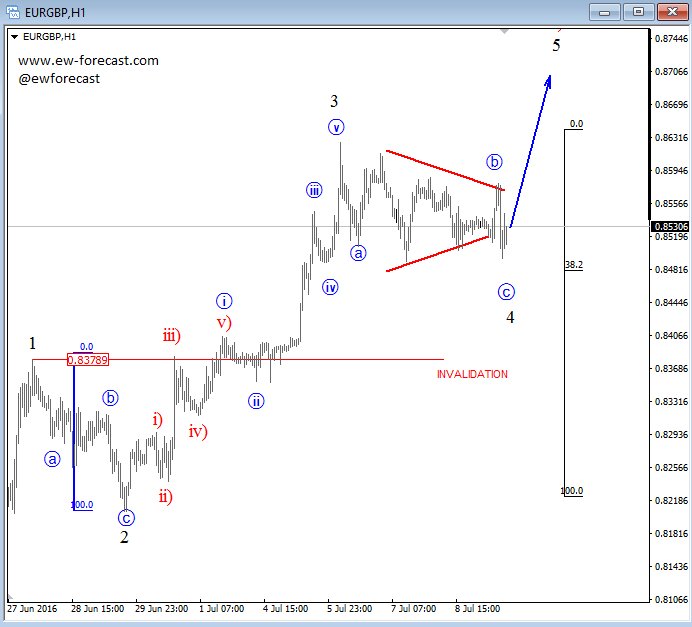The image size is (692, 627).
Task: Click the blue 100.0 Fibonacci label
Action: (x=83, y=505)
